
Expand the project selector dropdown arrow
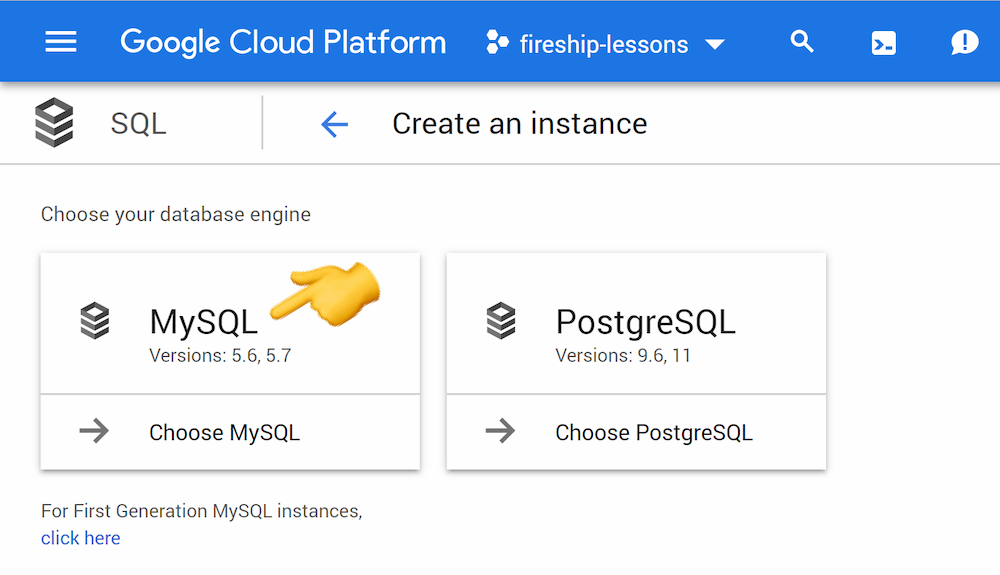tap(714, 44)
